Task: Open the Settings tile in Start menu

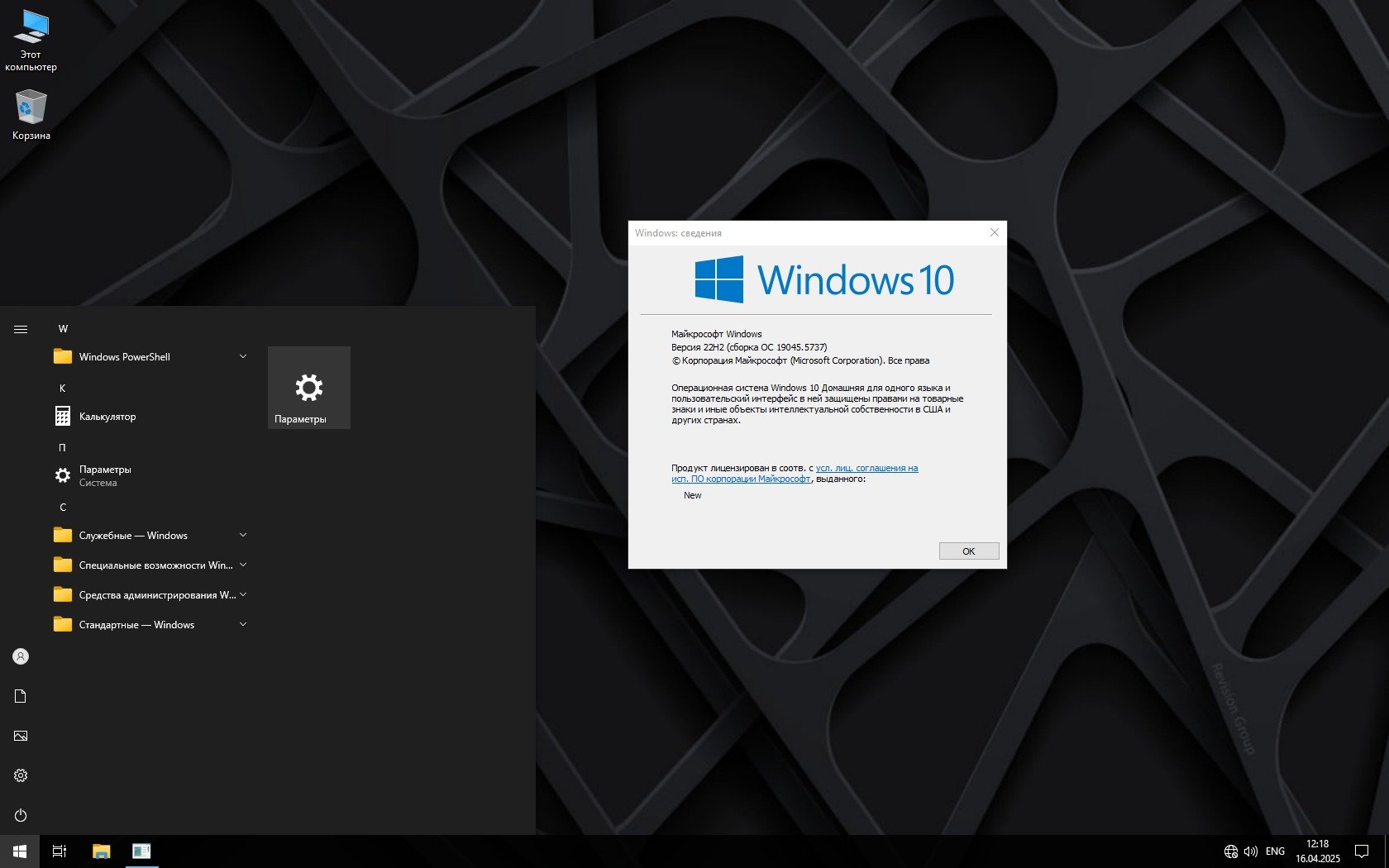Action: 308,388
